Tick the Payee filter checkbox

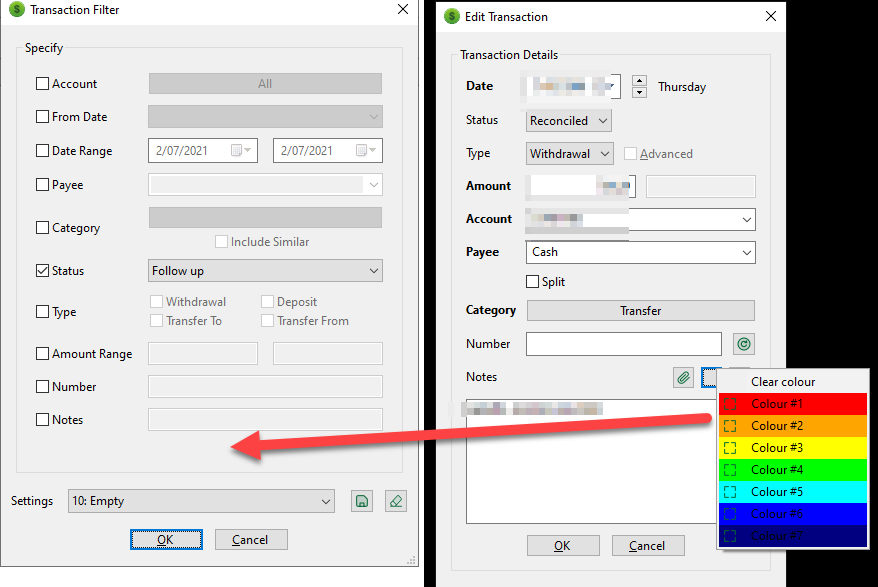pos(42,184)
